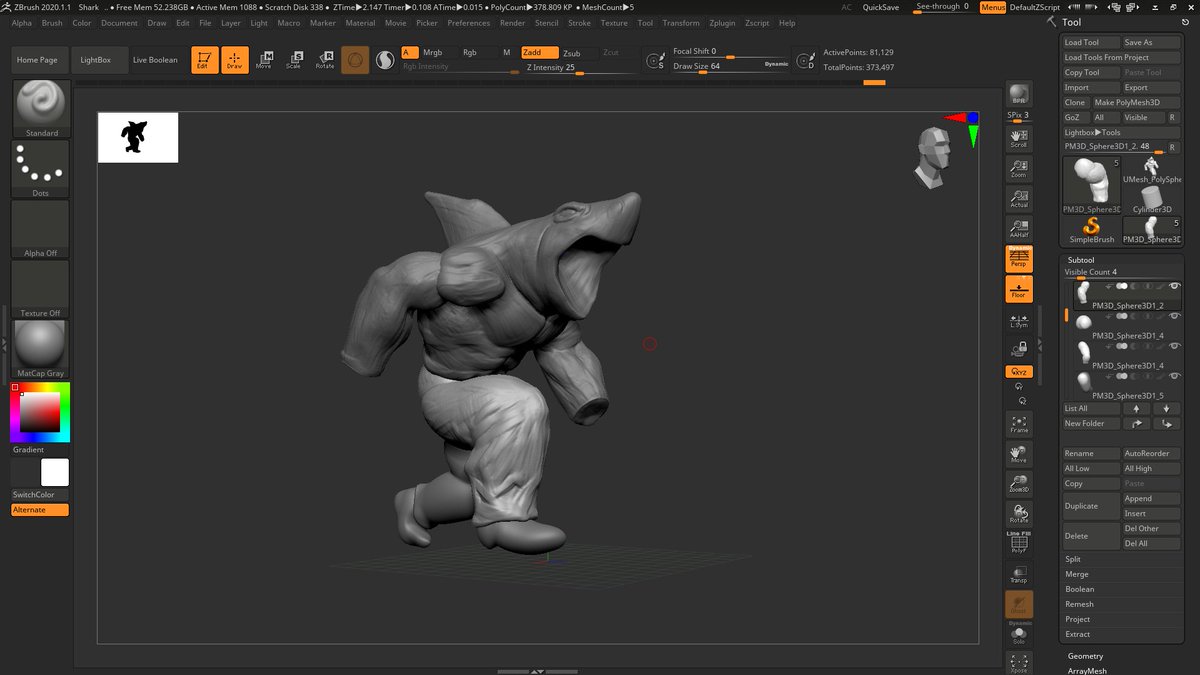Screen dimensions: 1200x675
Task: Click the Make PolyMesh3D button
Action: [x=1136, y=102]
